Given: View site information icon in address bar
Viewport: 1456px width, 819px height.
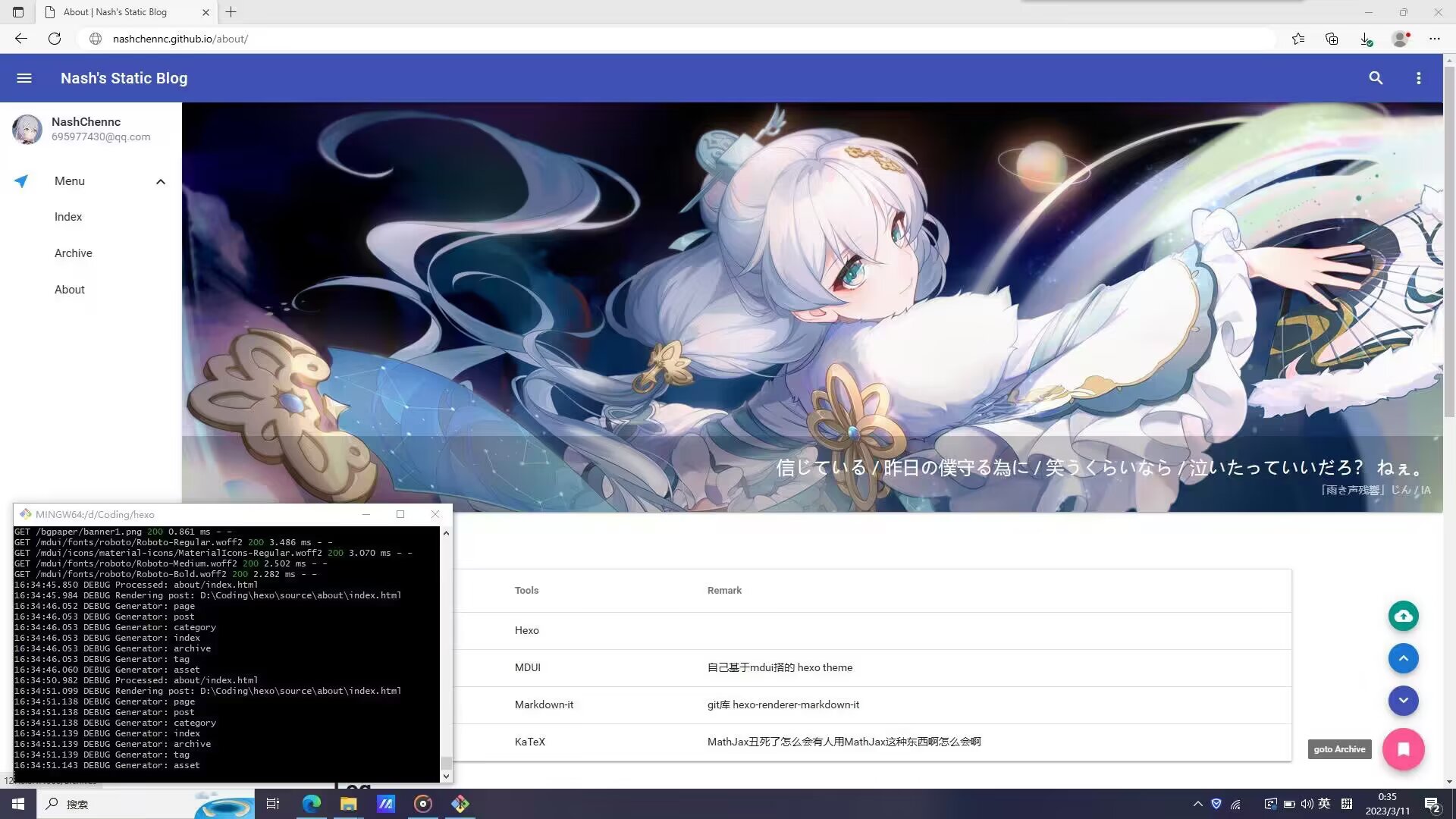Looking at the screenshot, I should pyautogui.click(x=96, y=39).
